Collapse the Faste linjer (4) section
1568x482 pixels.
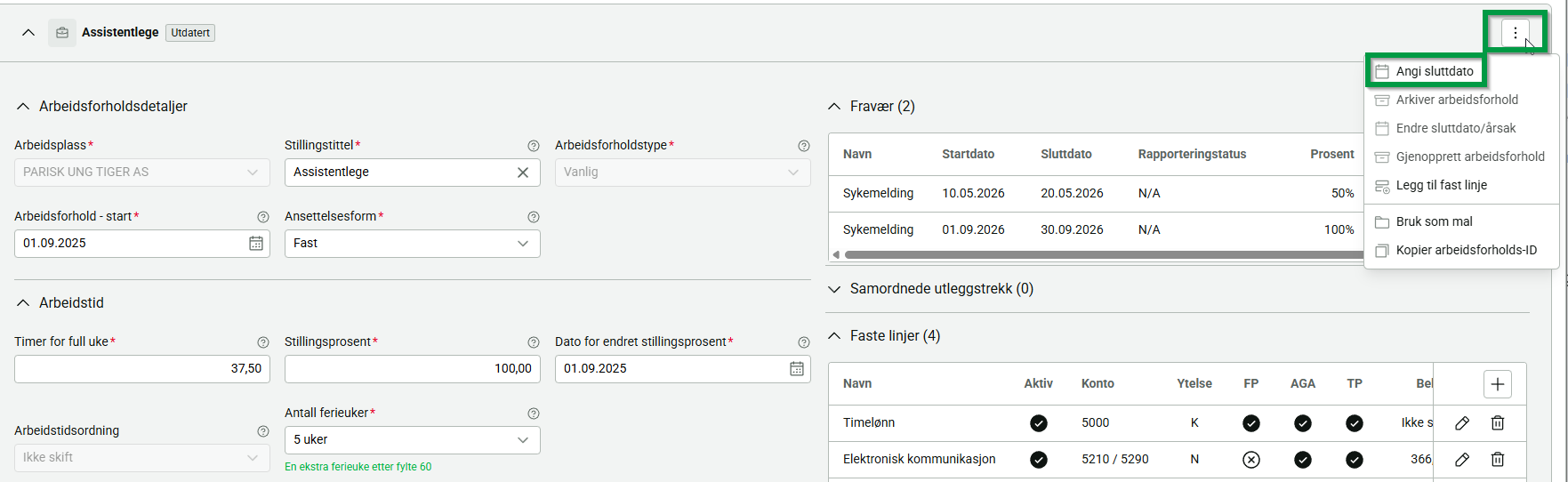pos(834,336)
